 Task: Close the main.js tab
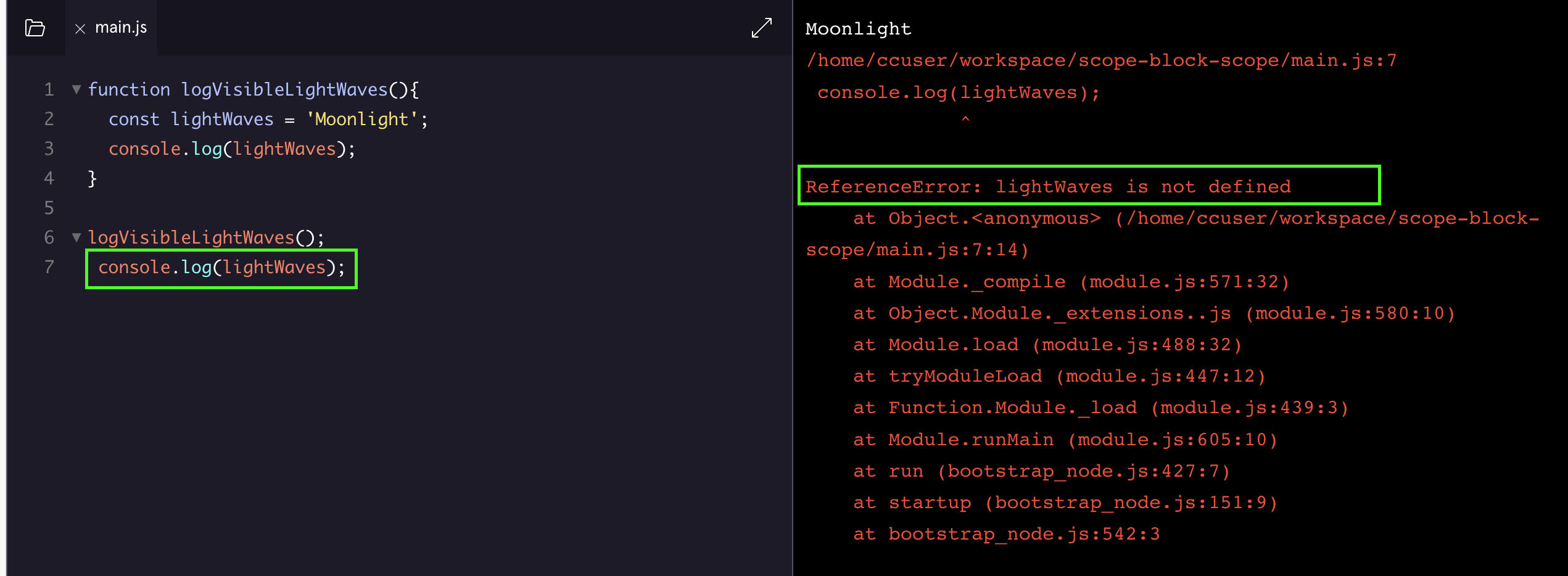tap(80, 28)
